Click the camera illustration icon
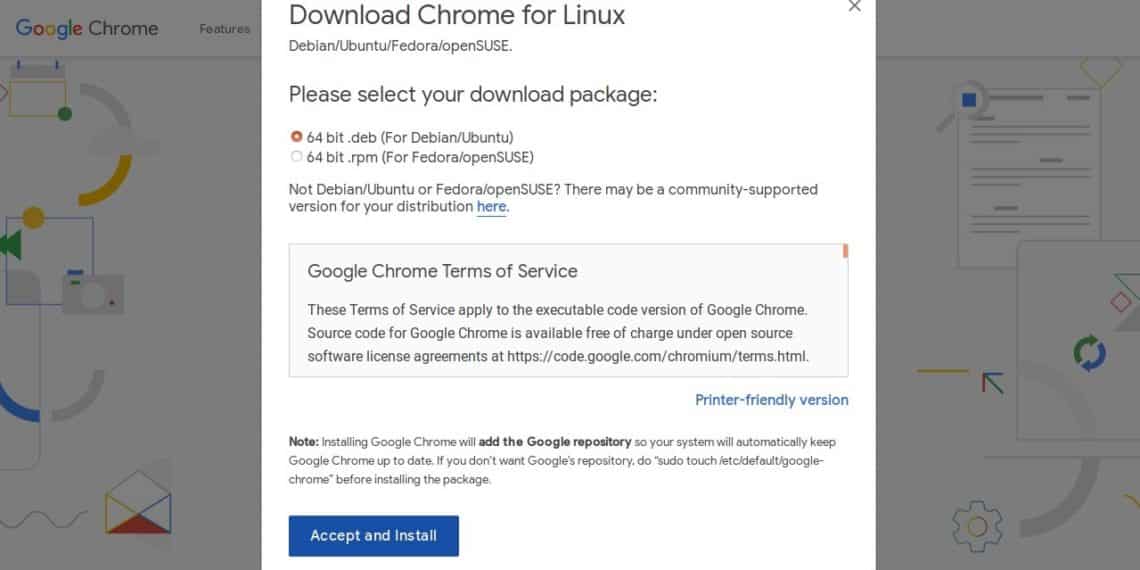 92,292
